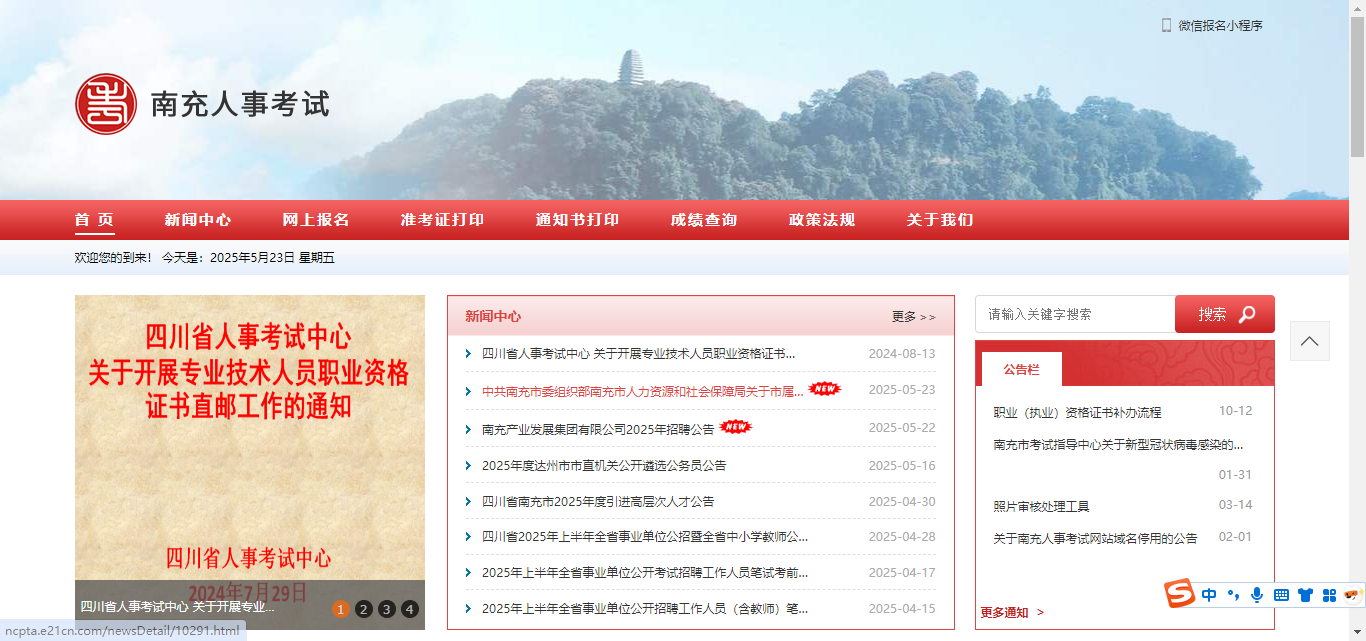The height and width of the screenshot is (641, 1366).
Task: Open news 四川省2025年上半年全省事业单位公招
Action: point(645,537)
